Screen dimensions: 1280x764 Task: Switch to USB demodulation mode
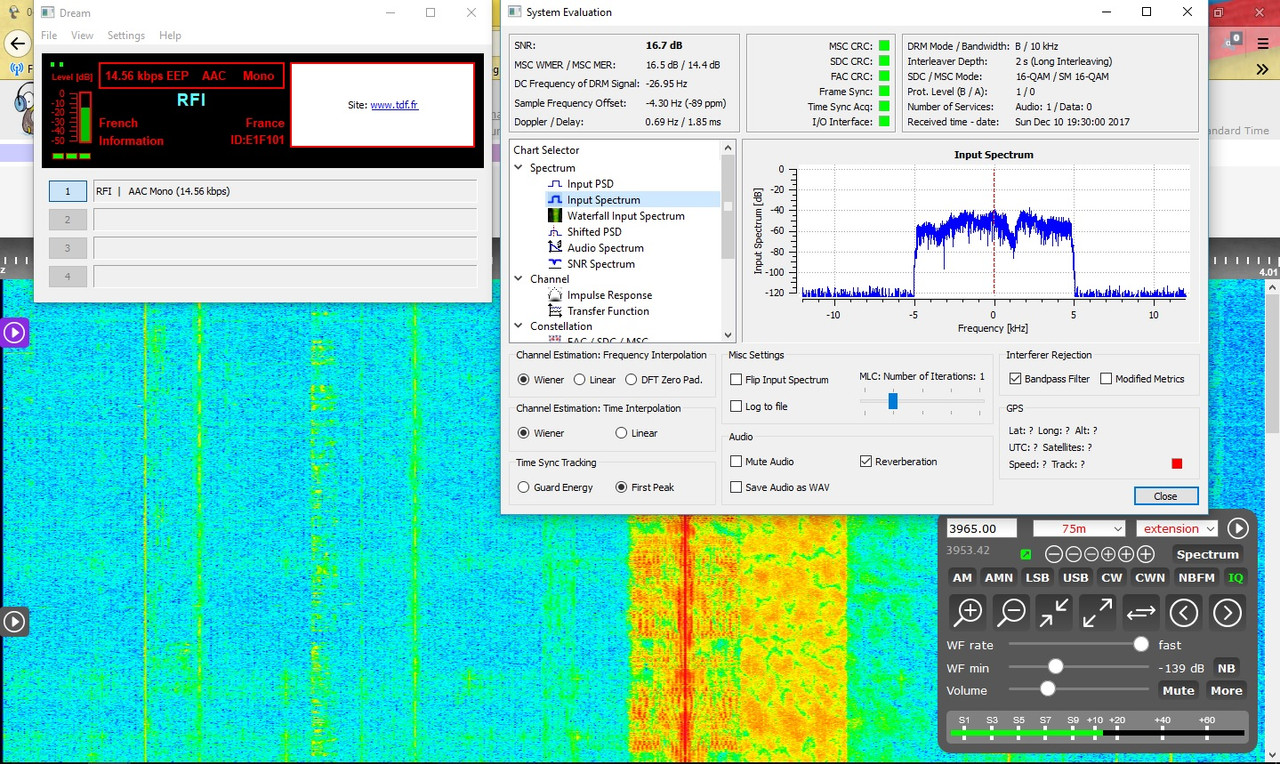pyautogui.click(x=1075, y=577)
